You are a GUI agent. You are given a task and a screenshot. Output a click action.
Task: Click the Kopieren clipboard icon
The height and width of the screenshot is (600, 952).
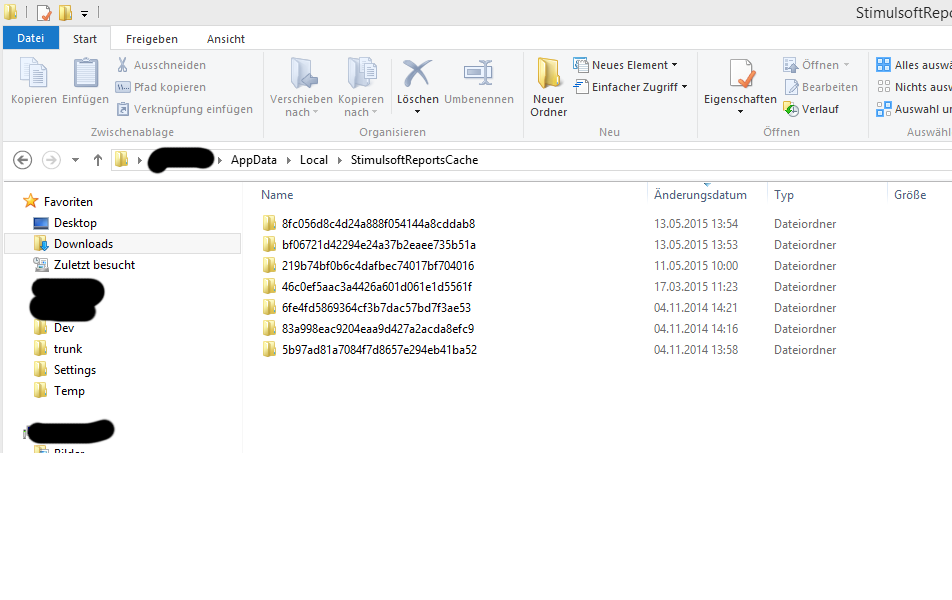point(34,73)
